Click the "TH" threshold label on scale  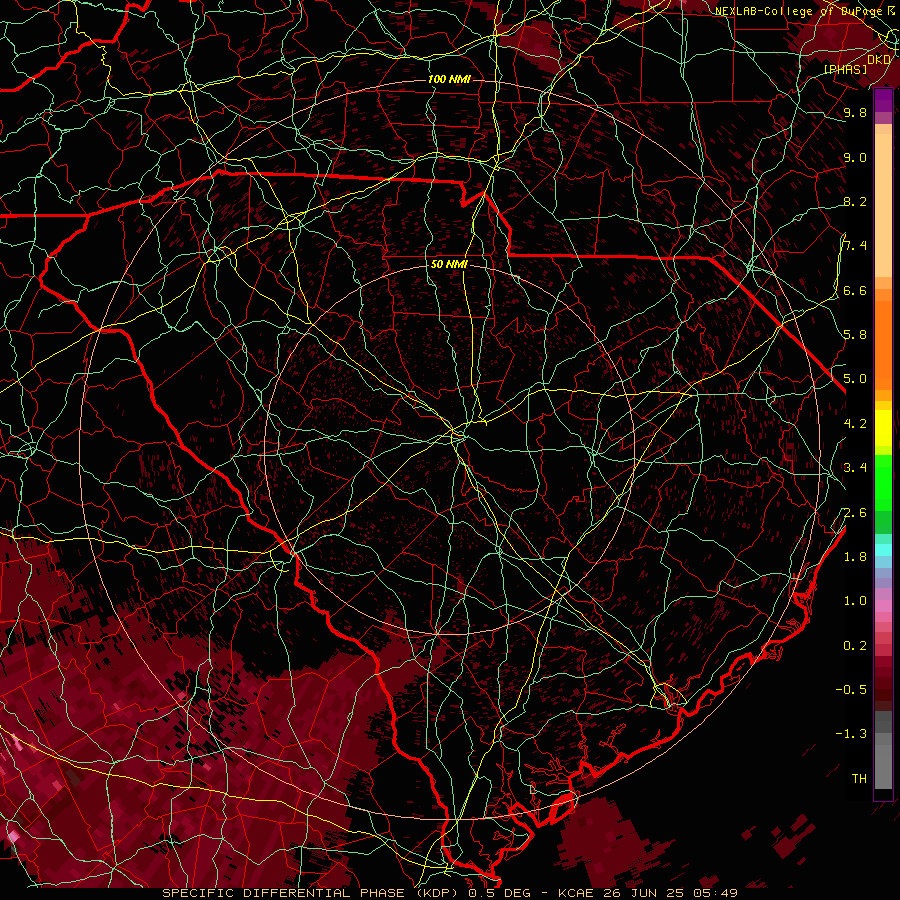click(859, 779)
